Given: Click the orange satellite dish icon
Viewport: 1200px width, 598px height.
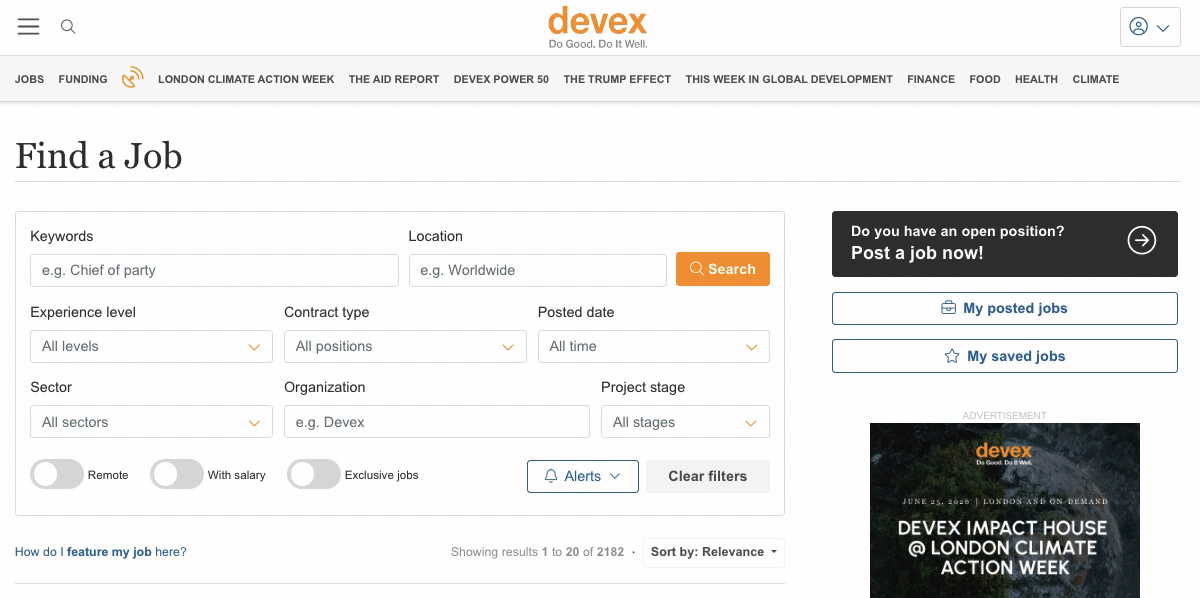Looking at the screenshot, I should (x=133, y=79).
